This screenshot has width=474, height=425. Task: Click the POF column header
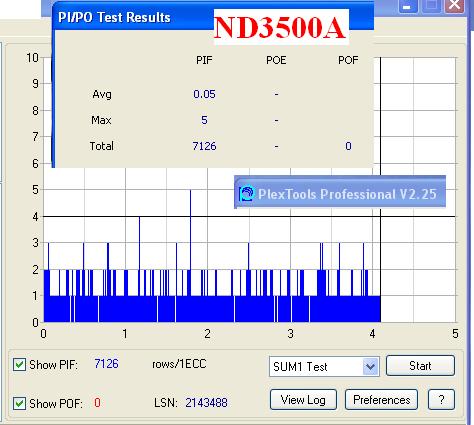click(348, 60)
